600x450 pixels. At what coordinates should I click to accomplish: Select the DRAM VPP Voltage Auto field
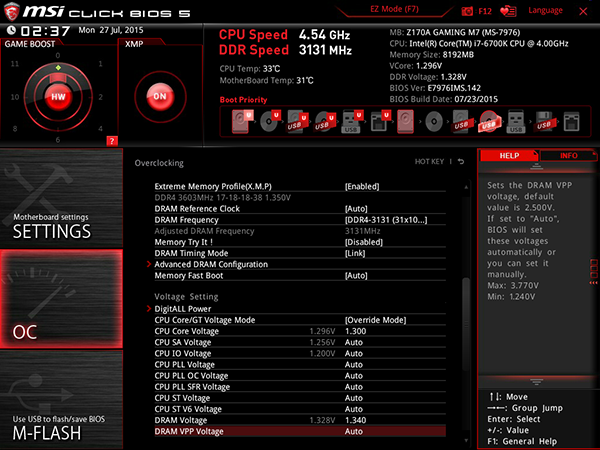coord(354,431)
